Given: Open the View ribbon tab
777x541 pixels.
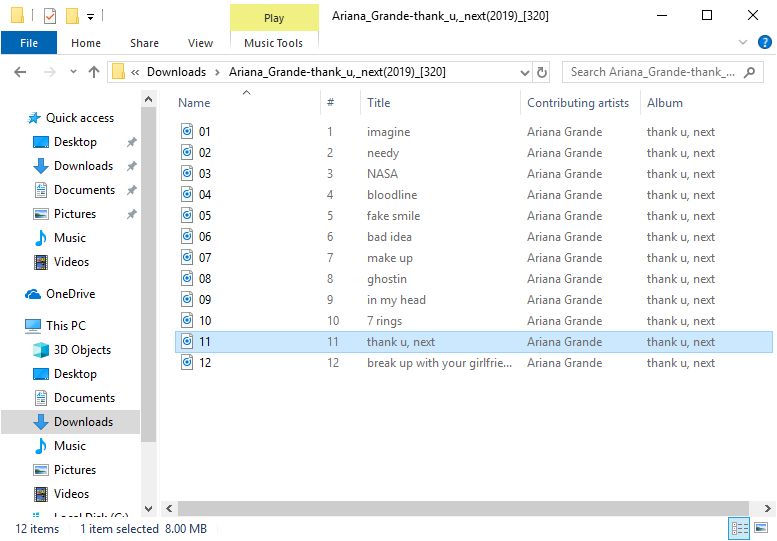Looking at the screenshot, I should pyautogui.click(x=200, y=43).
